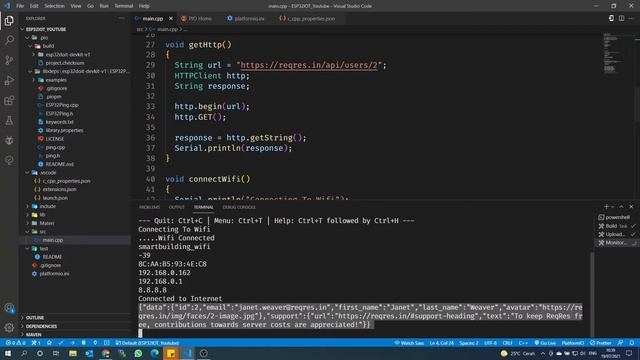640x360 pixels.
Task: Close the terminal panel
Action: click(x=631, y=207)
